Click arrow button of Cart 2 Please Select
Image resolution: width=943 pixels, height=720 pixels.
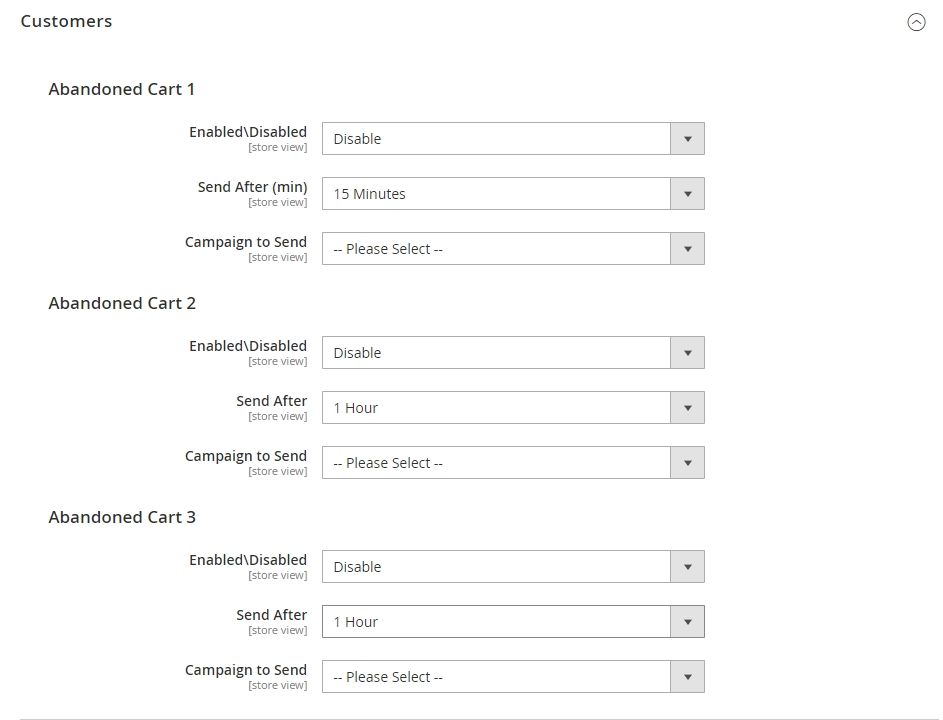point(688,463)
